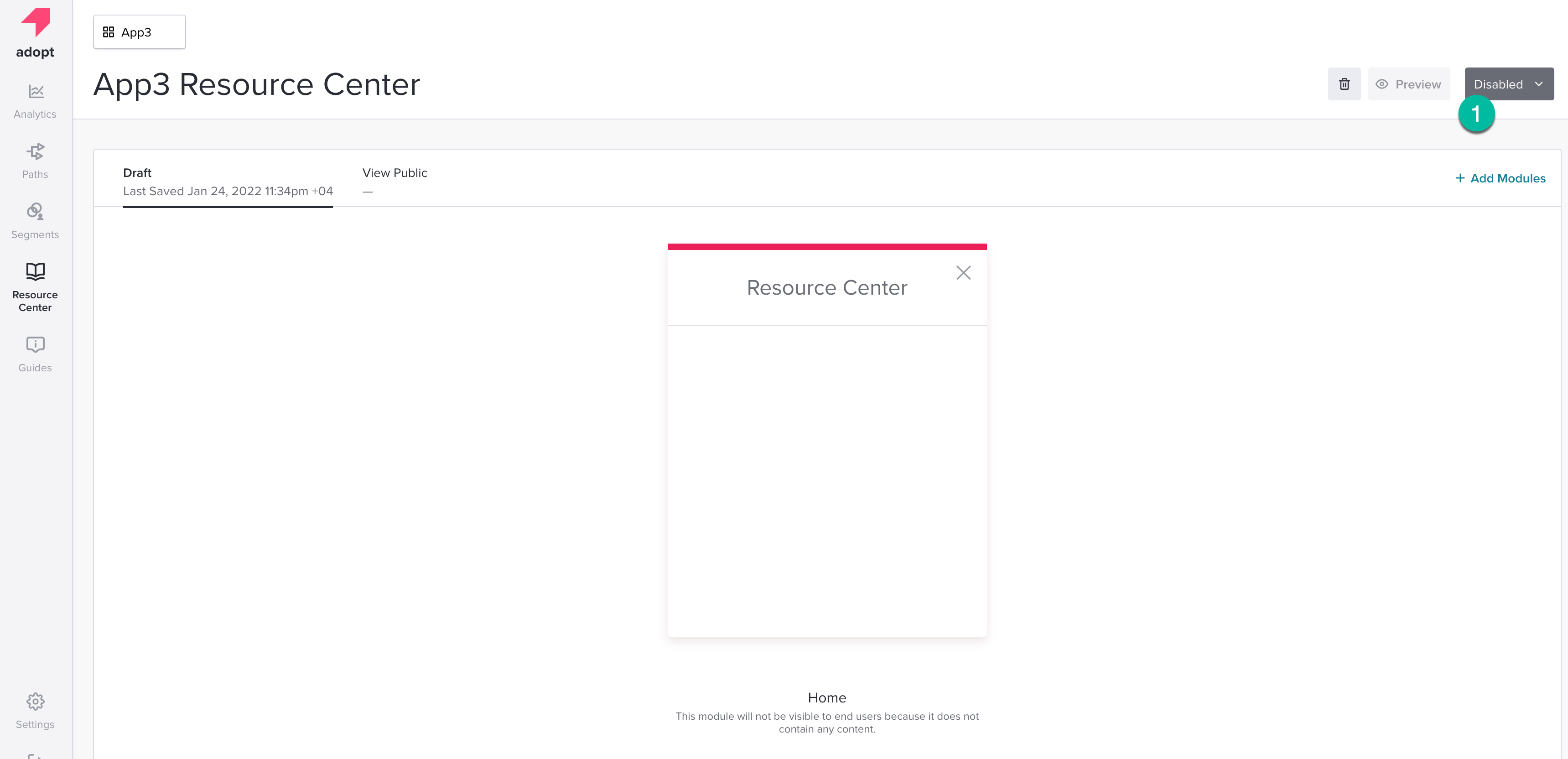1568x759 pixels.
Task: Click the Preview button
Action: 1408,84
